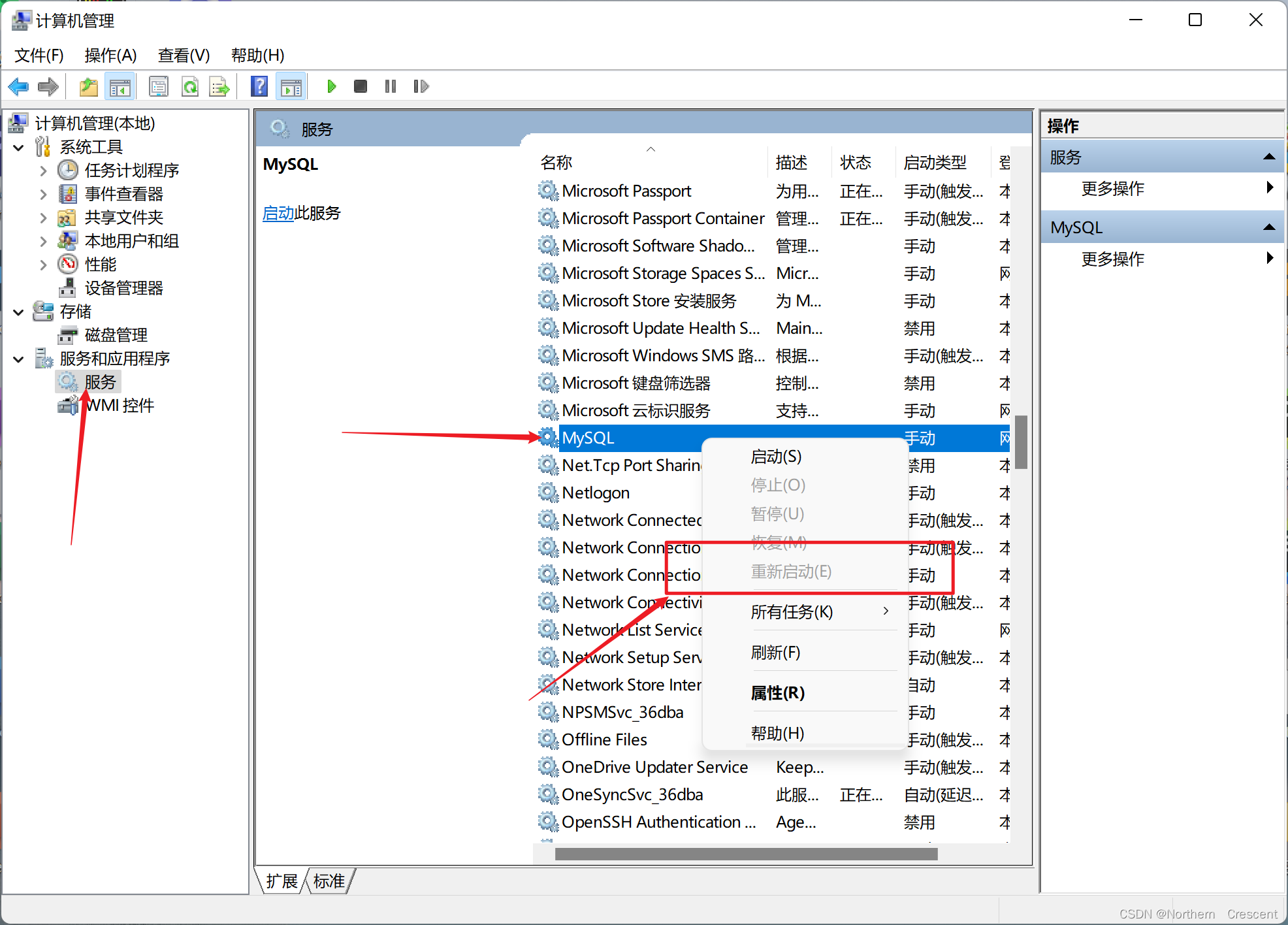Screen dimensions: 1288x925
Task: Open the 操作(A) menu in menu bar
Action: coord(110,56)
